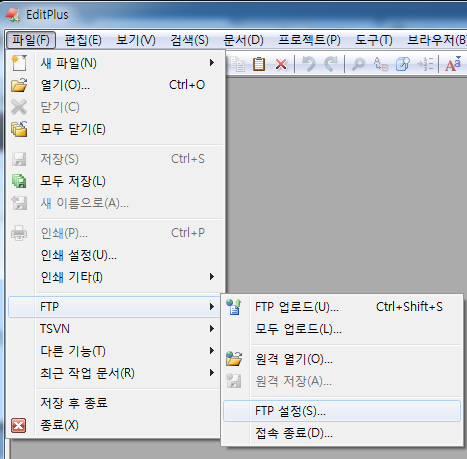The width and height of the screenshot is (467, 459).
Task: Click the EditPlus app icon in title bar
Action: [13, 15]
